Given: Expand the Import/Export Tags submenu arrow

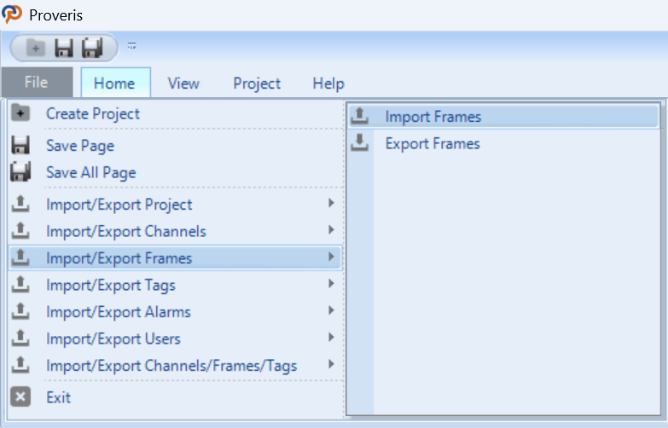Looking at the screenshot, I should tap(331, 284).
